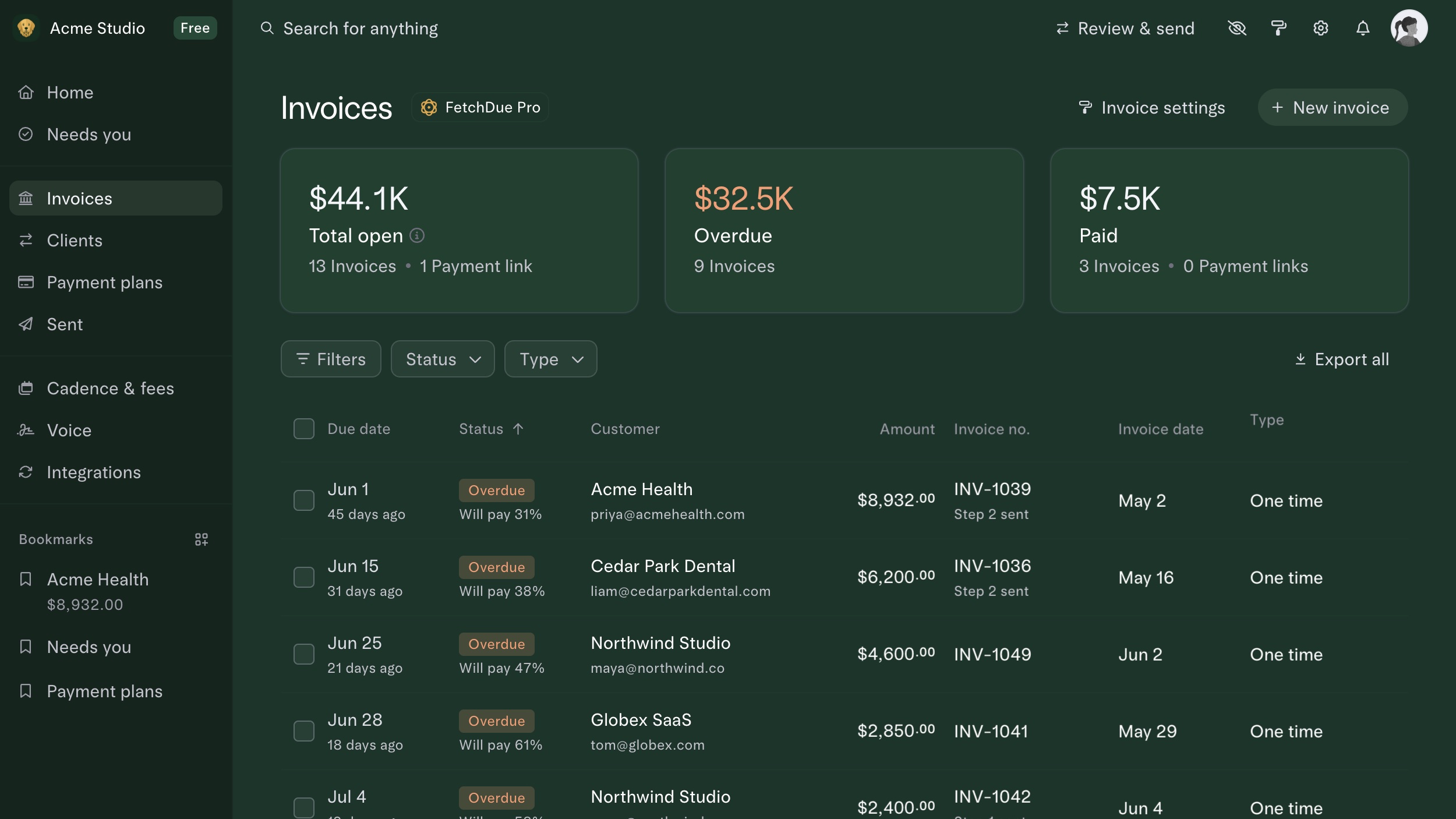Image resolution: width=1456 pixels, height=819 pixels.
Task: Sort by Customer column header
Action: click(625, 429)
